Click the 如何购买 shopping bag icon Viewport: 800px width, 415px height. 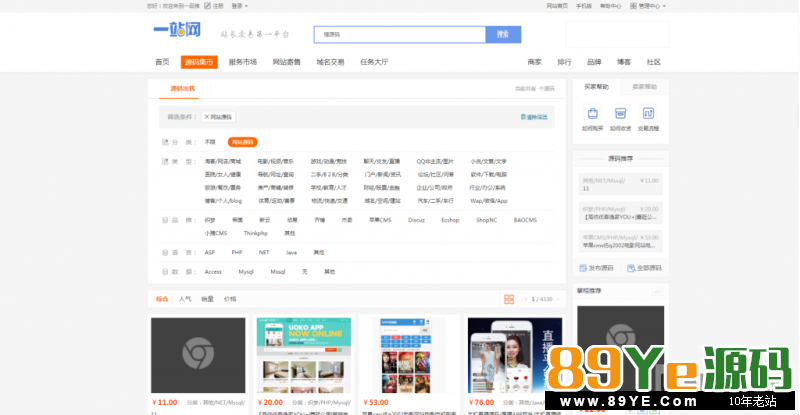tap(592, 113)
